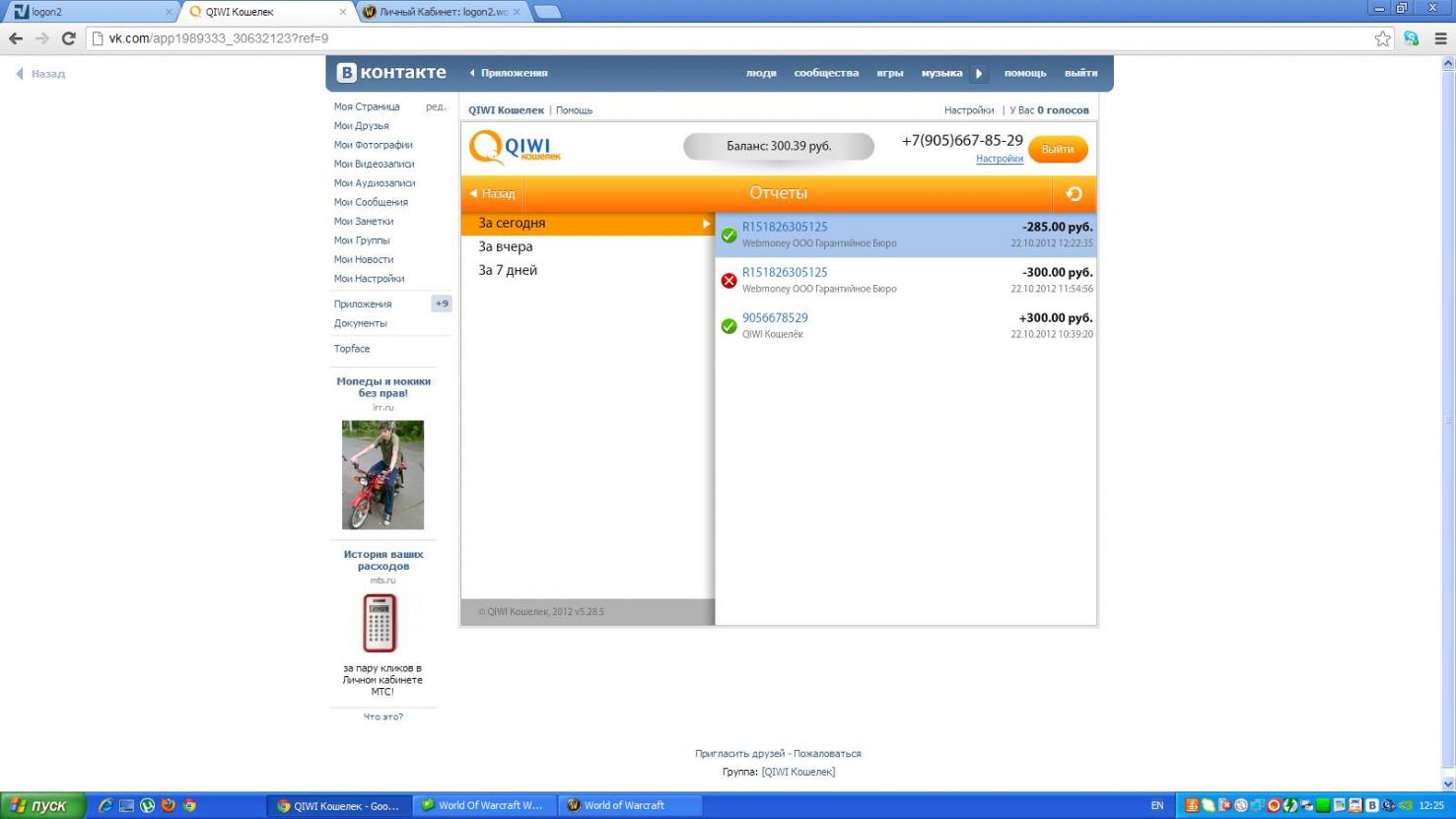Click the Пригласить друзей link

(x=740, y=754)
